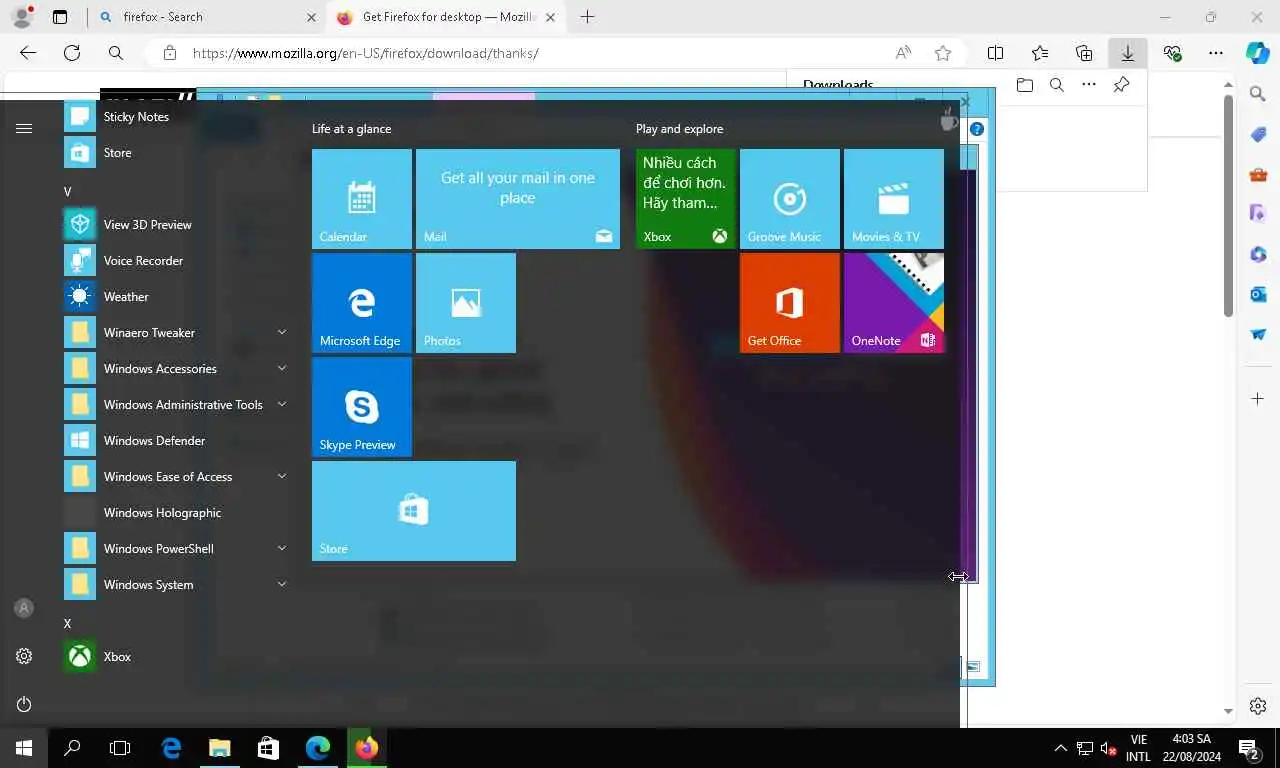Open taskbar Search
This screenshot has height=768, width=1280.
click(x=72, y=748)
